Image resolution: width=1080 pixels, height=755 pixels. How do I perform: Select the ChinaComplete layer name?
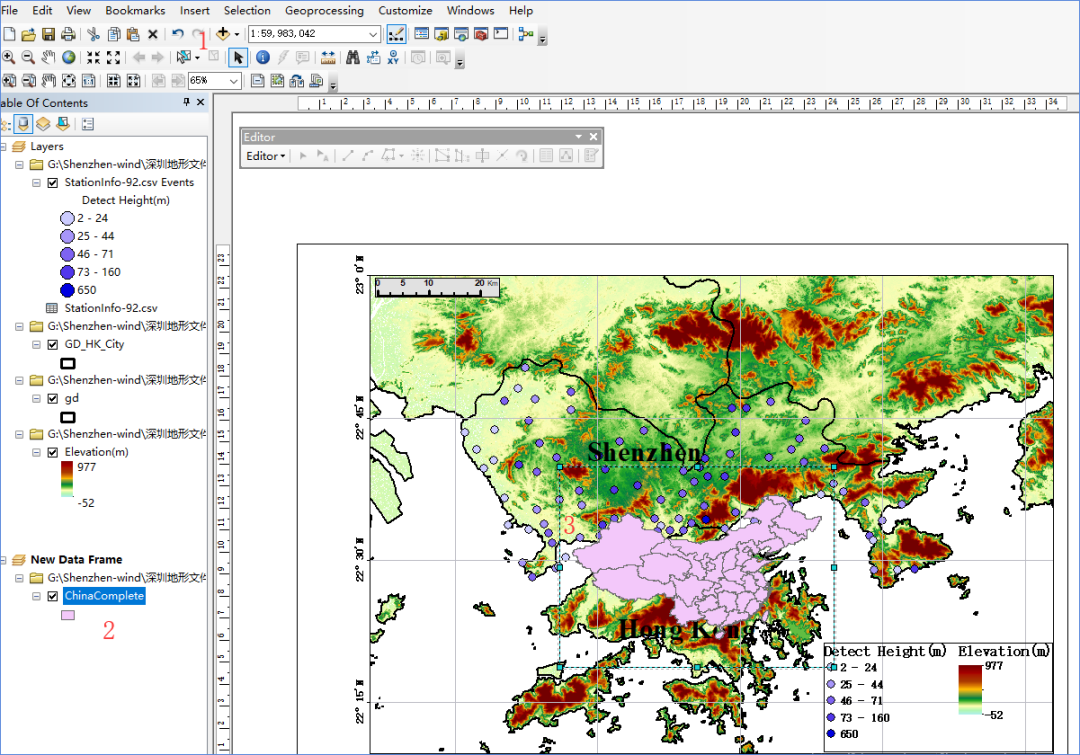(x=104, y=596)
